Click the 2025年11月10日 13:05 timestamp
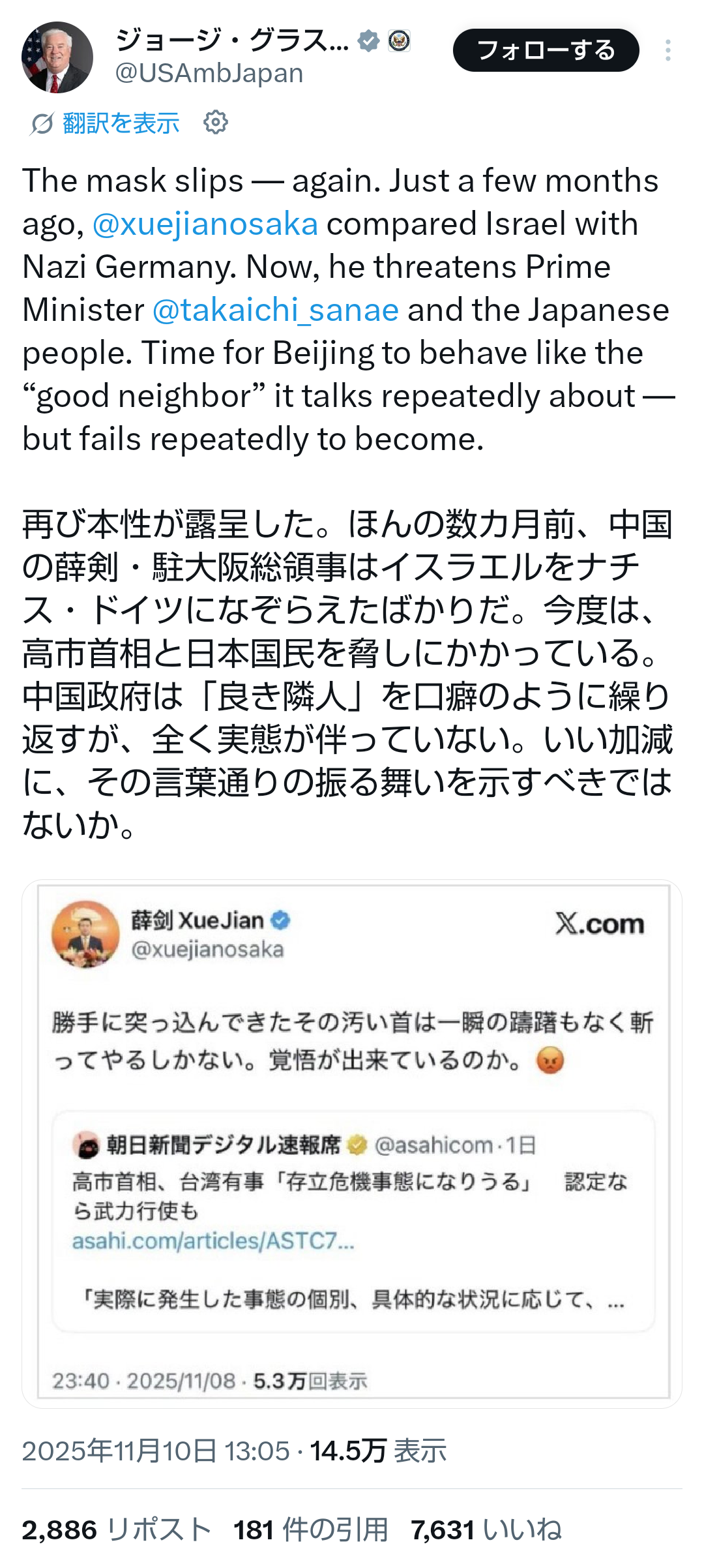This screenshot has width=704, height=1568. pyautogui.click(x=156, y=1451)
